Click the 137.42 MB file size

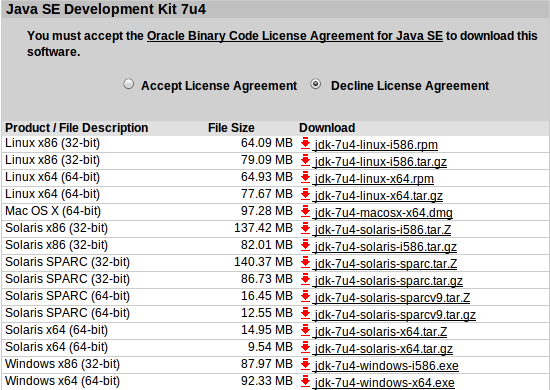(x=263, y=228)
